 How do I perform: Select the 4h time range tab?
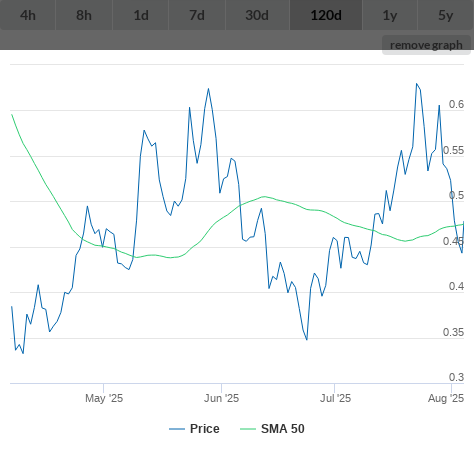pyautogui.click(x=28, y=15)
